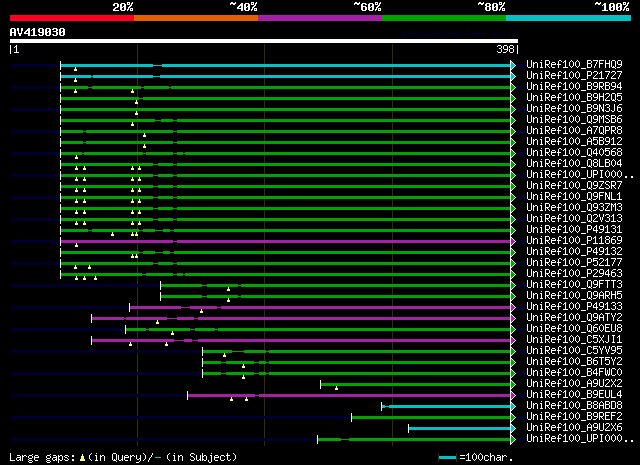Click the white query sequence bar
Image resolution: width=640 pixels, height=465 pixels.
[x=264, y=41]
